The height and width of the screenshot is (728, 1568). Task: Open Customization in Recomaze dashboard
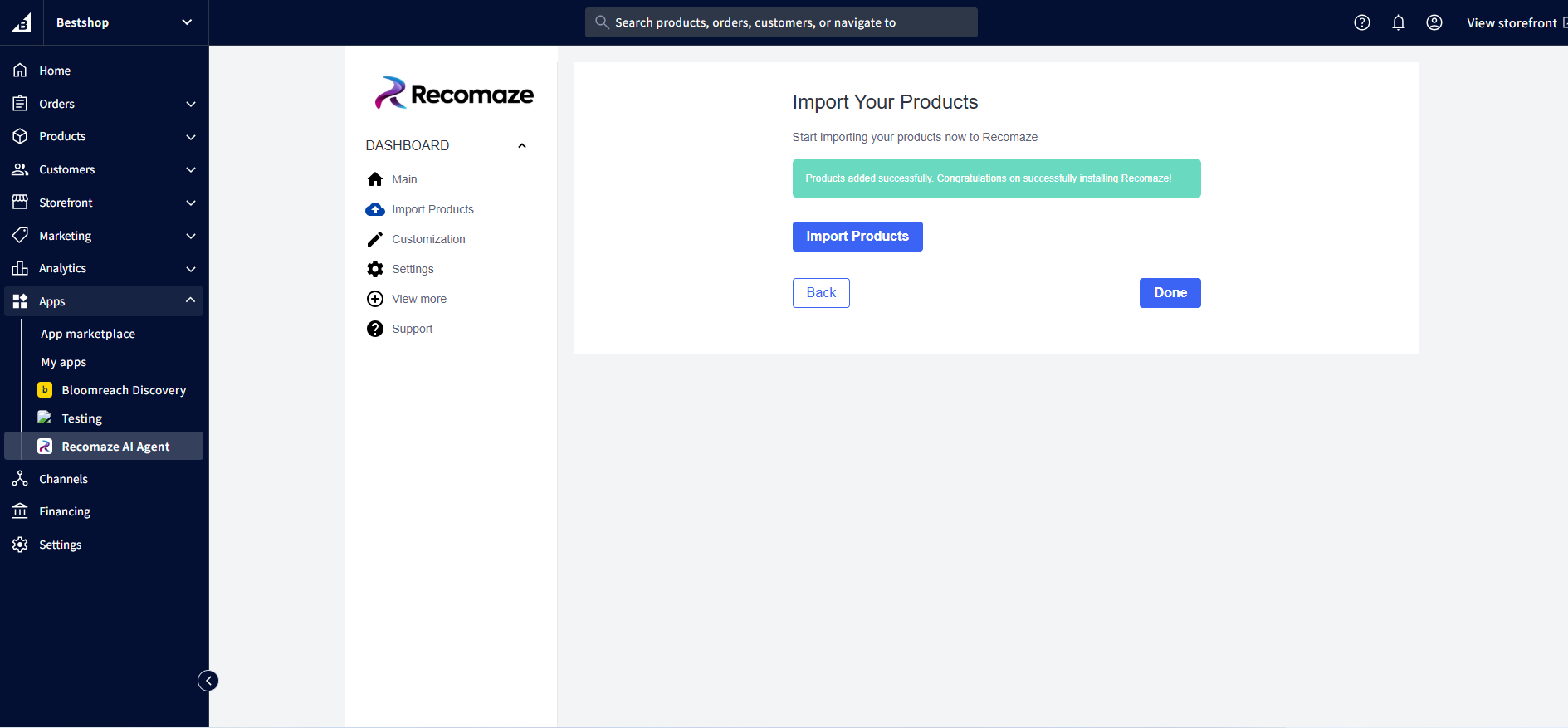coord(428,239)
